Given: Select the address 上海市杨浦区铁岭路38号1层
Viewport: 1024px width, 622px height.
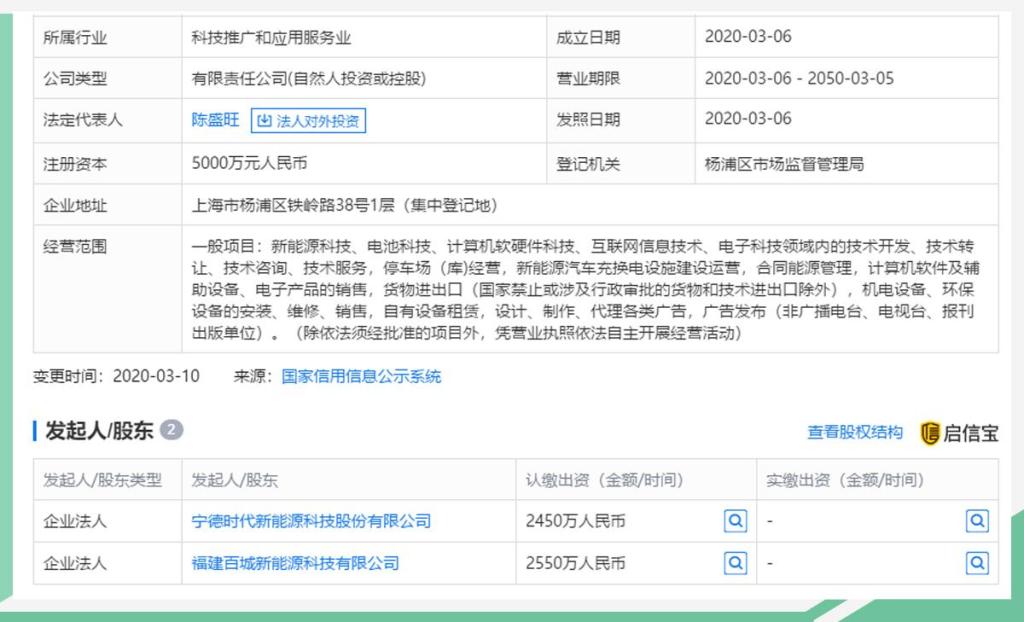Looking at the screenshot, I should [293, 205].
